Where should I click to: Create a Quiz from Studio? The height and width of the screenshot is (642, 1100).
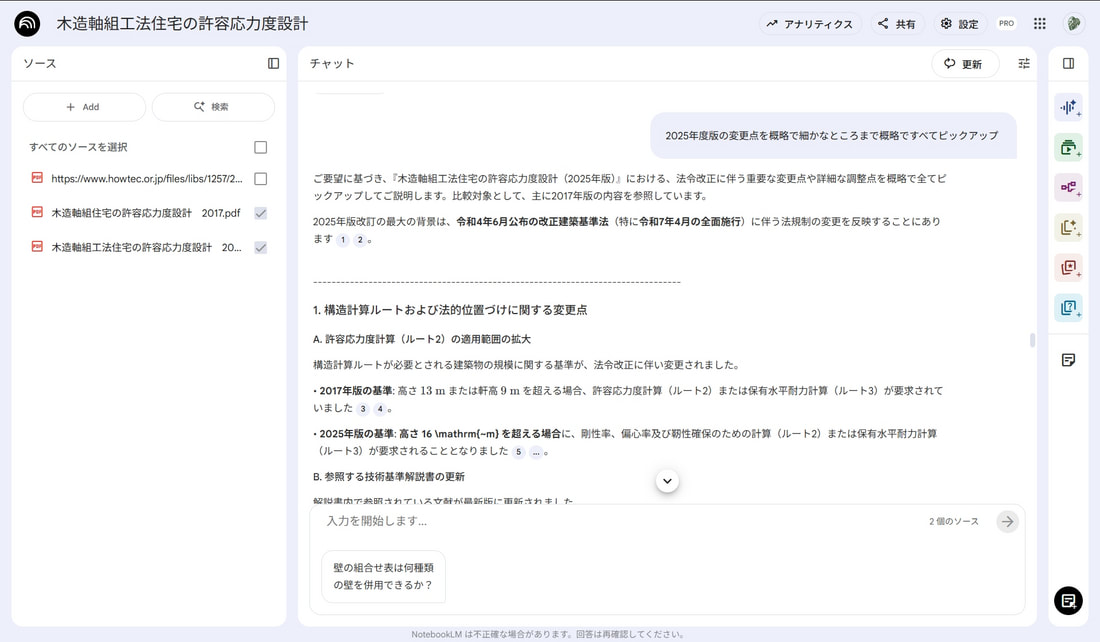1068,307
